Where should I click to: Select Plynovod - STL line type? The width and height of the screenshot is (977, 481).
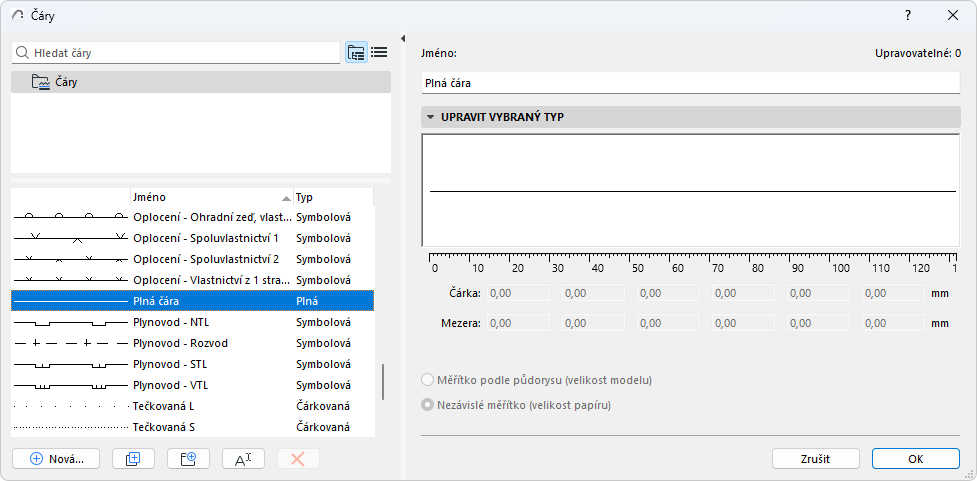click(x=193, y=364)
